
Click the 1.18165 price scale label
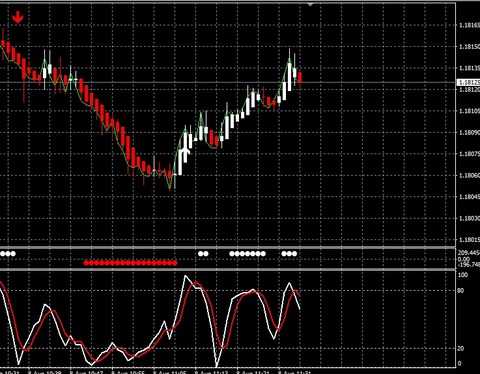tap(469, 25)
